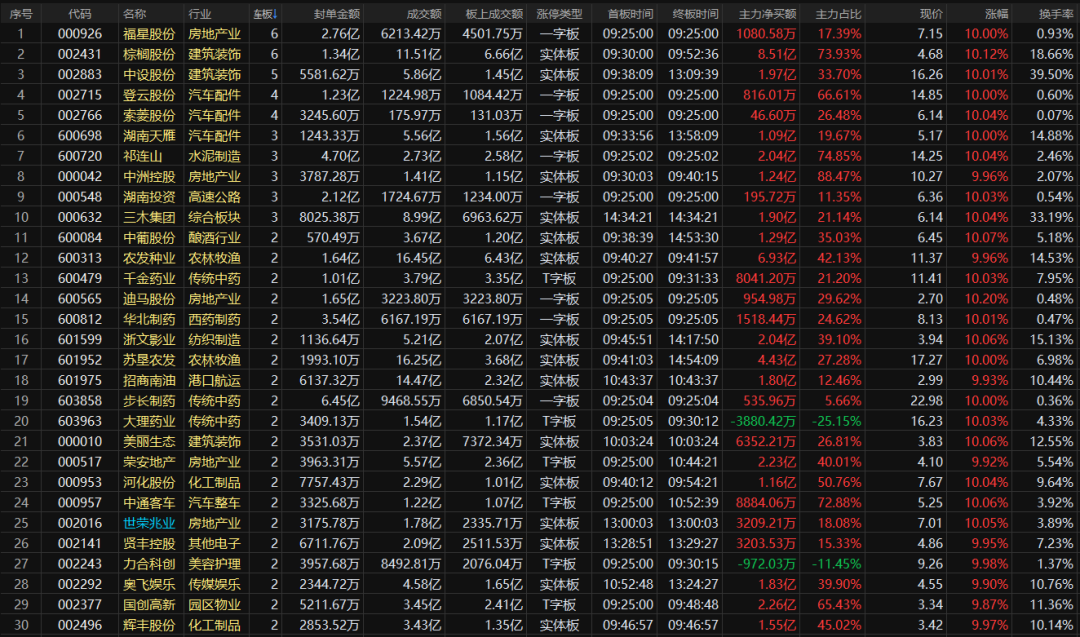Click the 首板时间 column header
1080x637 pixels.
pos(630,14)
